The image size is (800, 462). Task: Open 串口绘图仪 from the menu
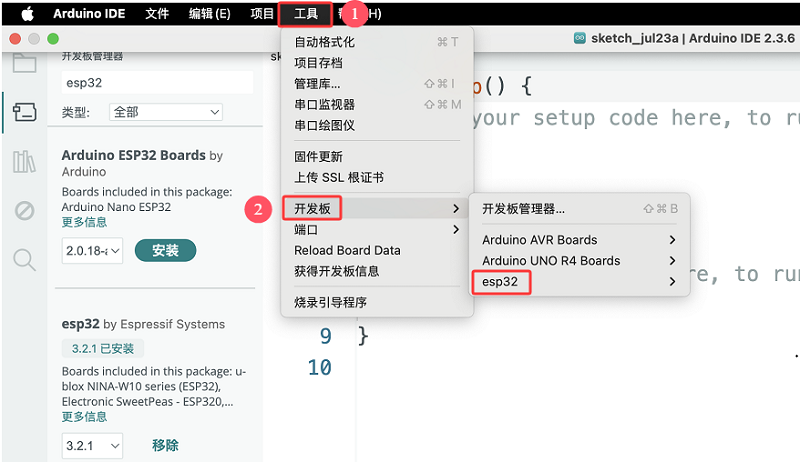coord(377,125)
